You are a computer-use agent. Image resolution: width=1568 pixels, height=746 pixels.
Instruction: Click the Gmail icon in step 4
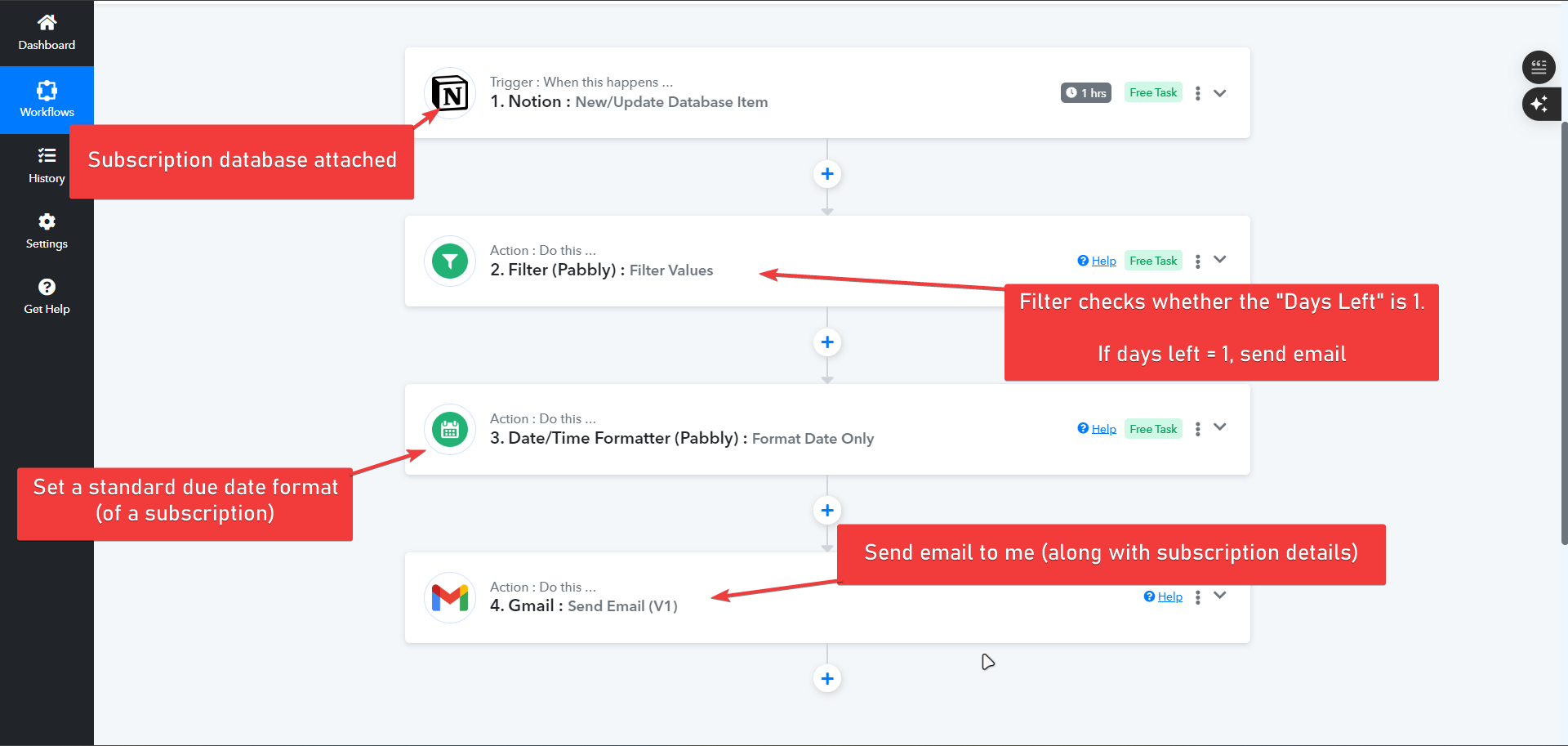click(450, 598)
